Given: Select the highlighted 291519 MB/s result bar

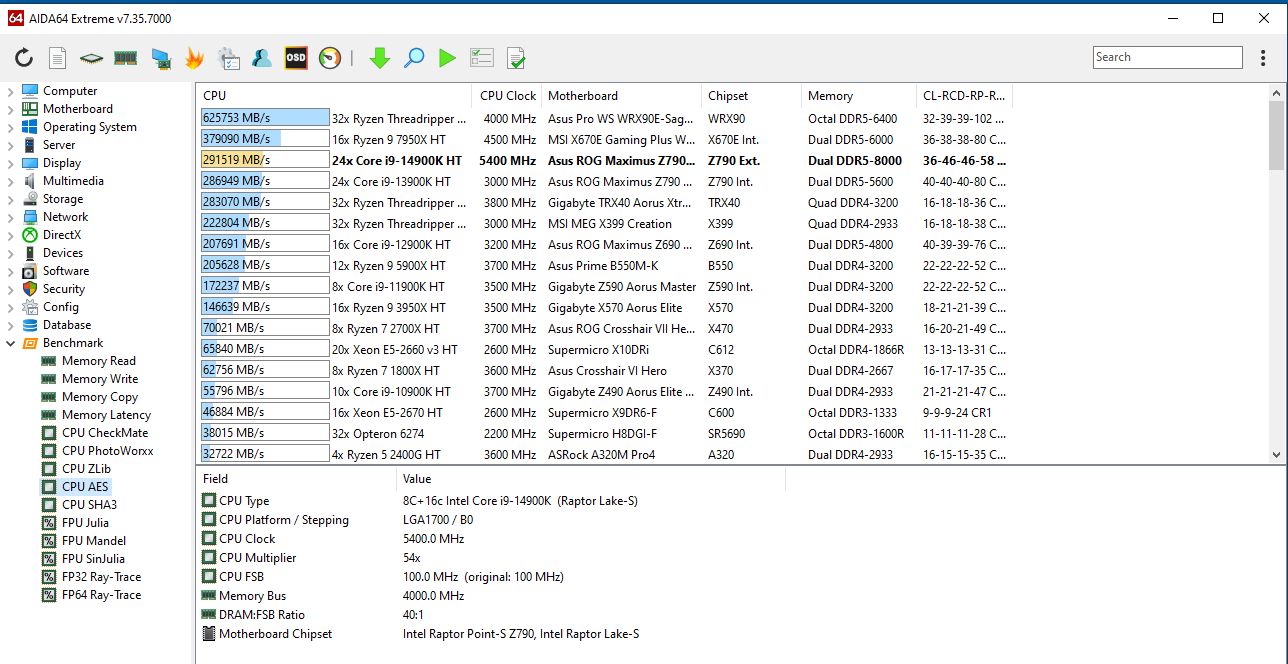Looking at the screenshot, I should [265, 160].
